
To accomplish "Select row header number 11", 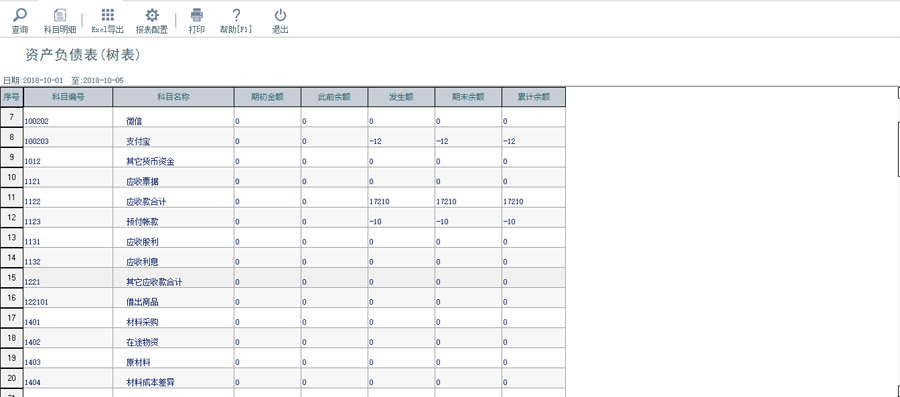I will pos(11,197).
